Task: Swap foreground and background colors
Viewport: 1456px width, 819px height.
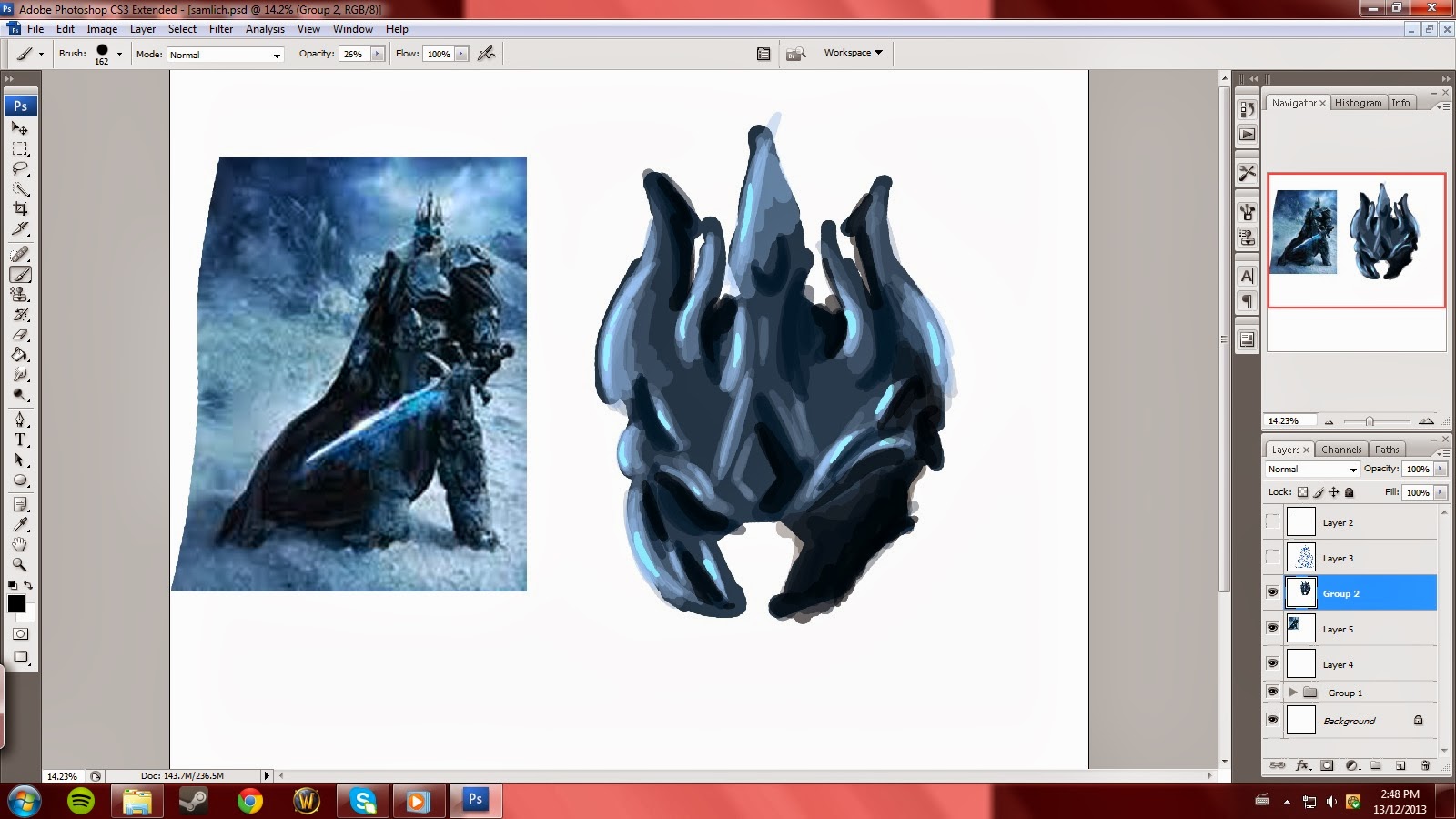Action: pyautogui.click(x=29, y=585)
